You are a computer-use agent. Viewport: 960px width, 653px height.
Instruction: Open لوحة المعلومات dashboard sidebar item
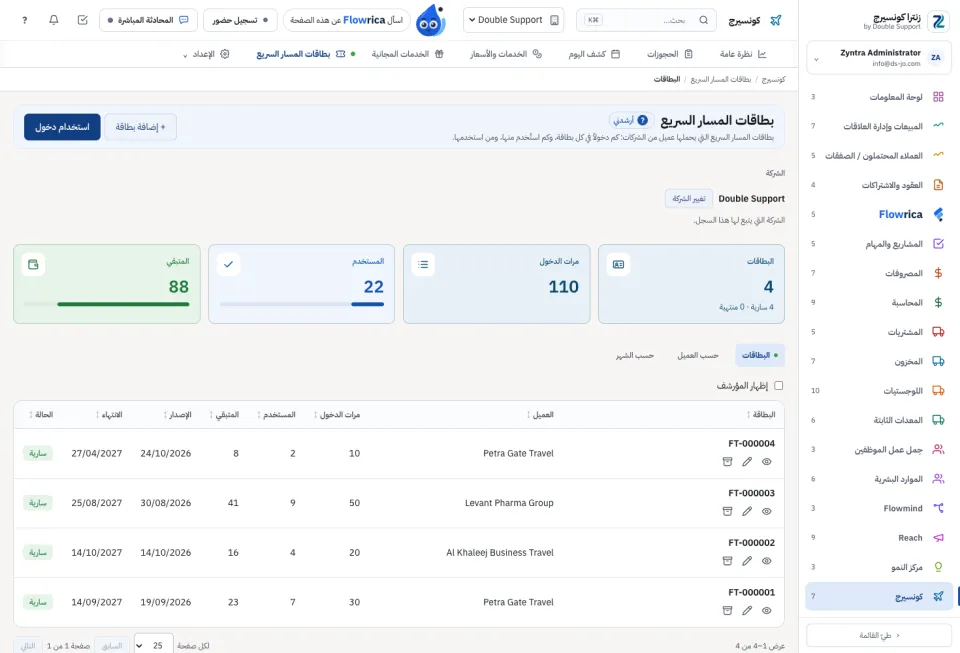pyautogui.click(x=879, y=97)
